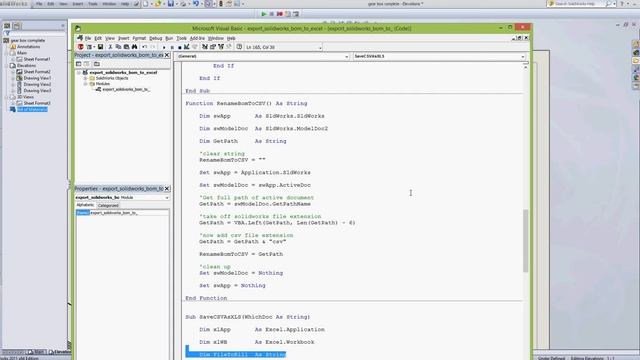Image resolution: width=640 pixels, height=360 pixels.
Task: Click the SolidWorks New document icon
Action: 145,4
